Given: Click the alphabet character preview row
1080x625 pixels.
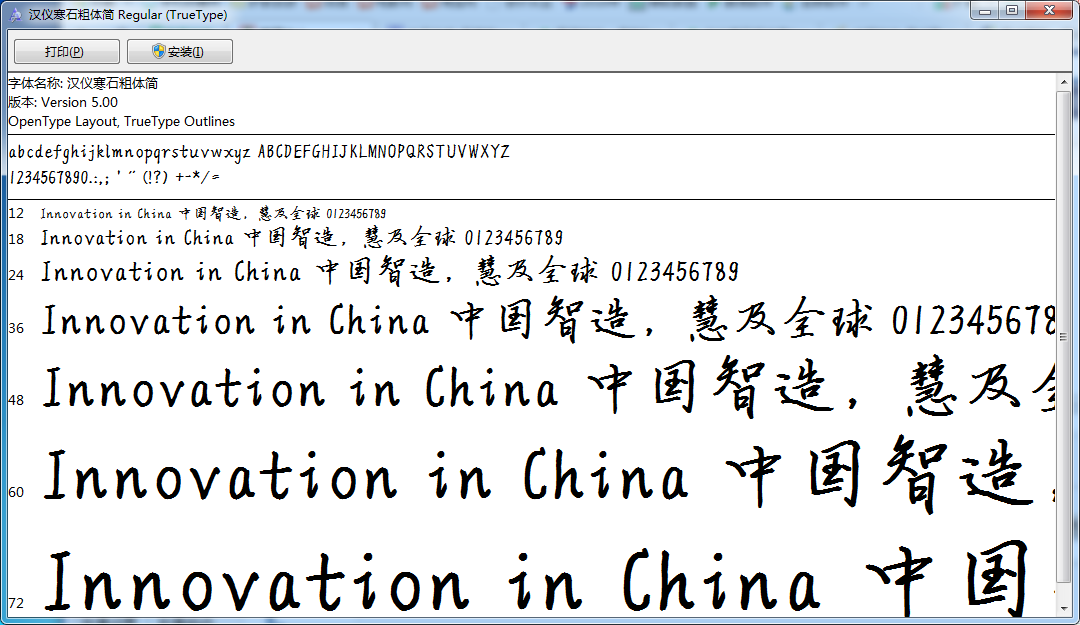Looking at the screenshot, I should click(258, 152).
